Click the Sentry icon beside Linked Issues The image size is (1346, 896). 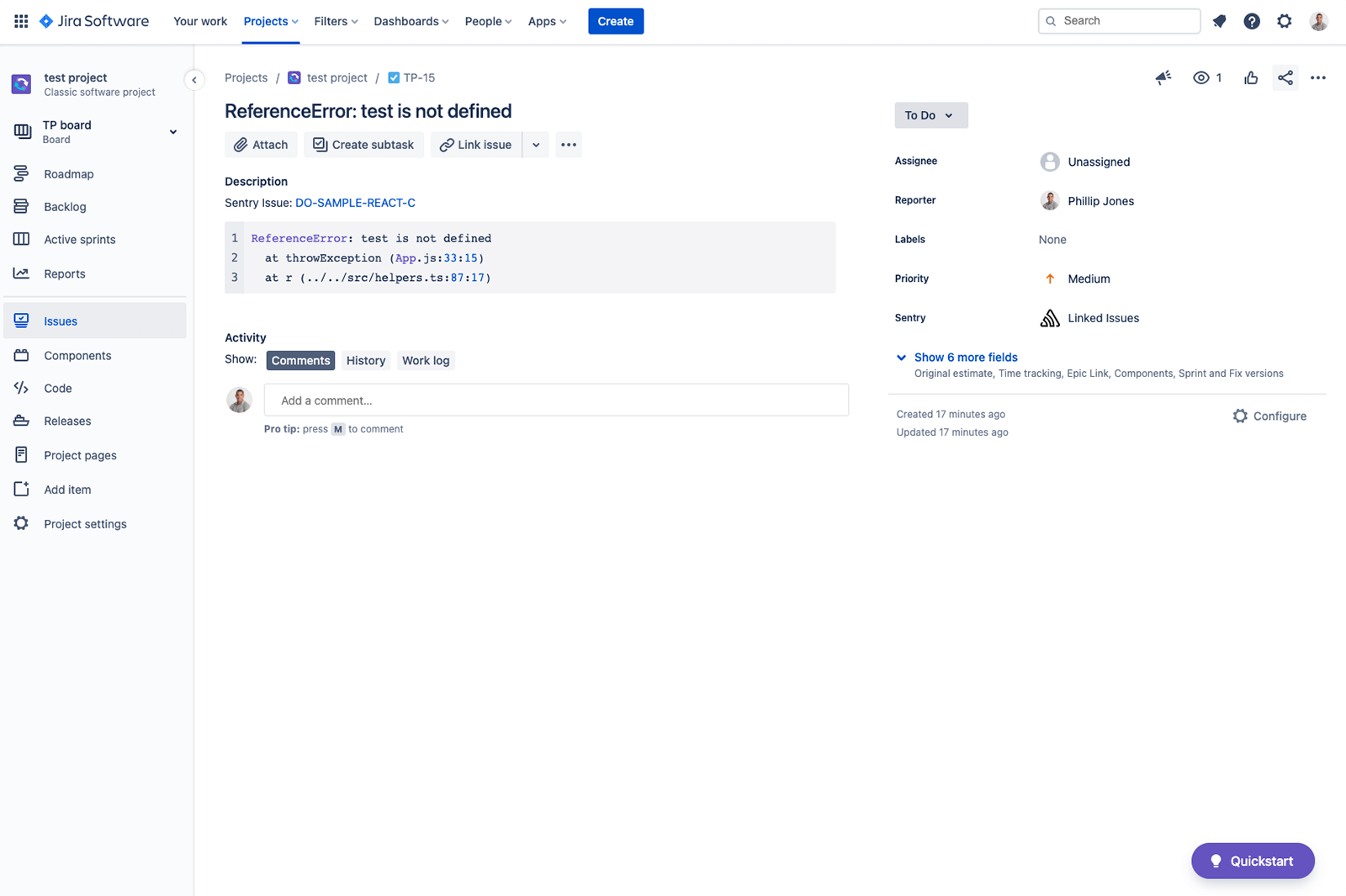[1050, 318]
